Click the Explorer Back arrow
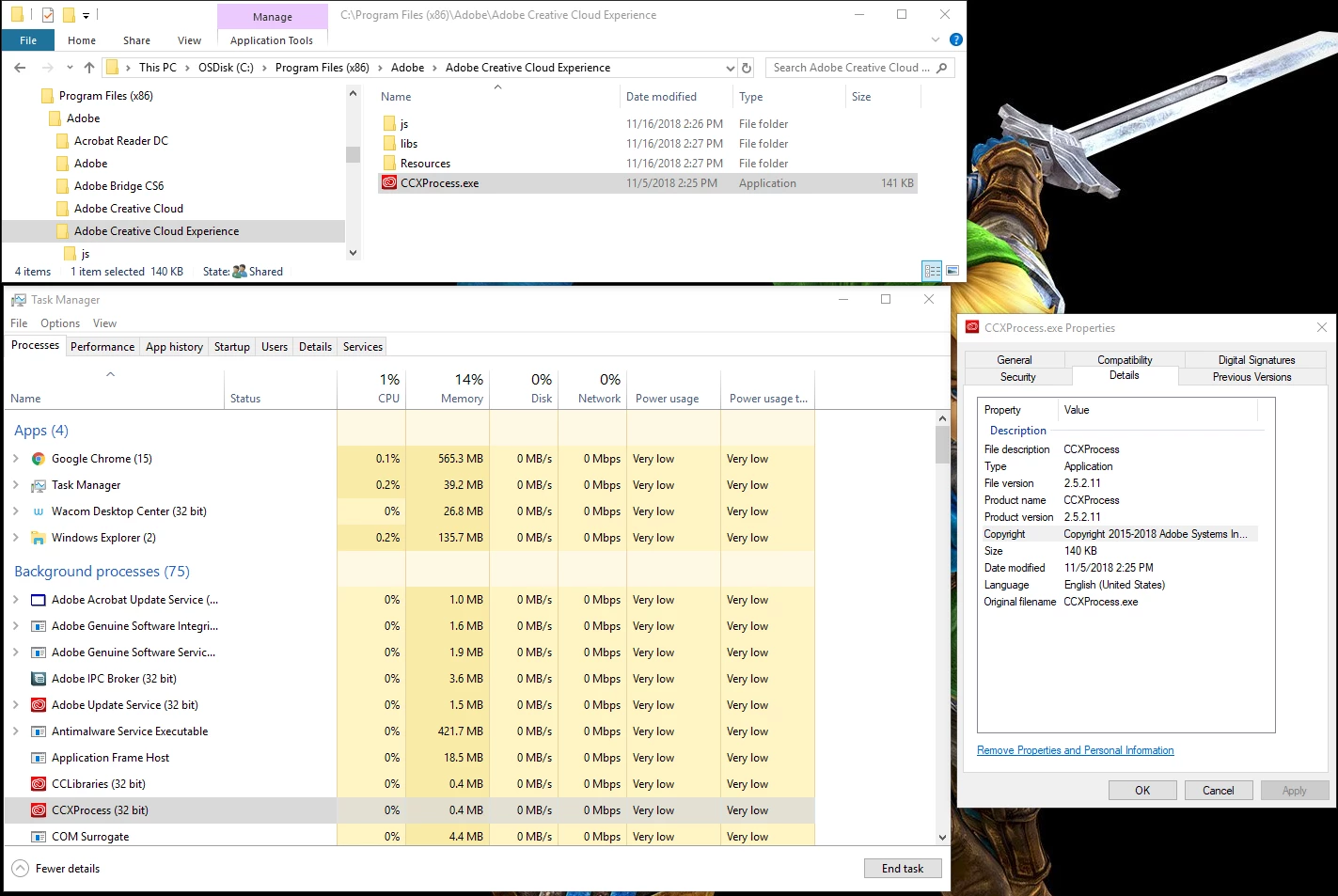Image resolution: width=1338 pixels, height=896 pixels. [x=20, y=68]
